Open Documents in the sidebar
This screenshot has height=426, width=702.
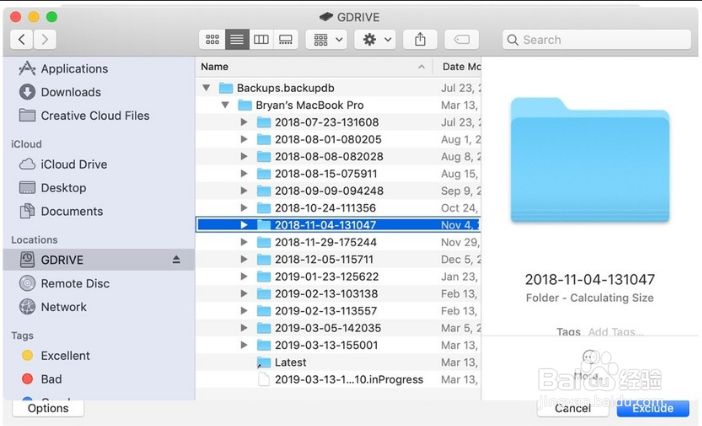[x=61, y=211]
